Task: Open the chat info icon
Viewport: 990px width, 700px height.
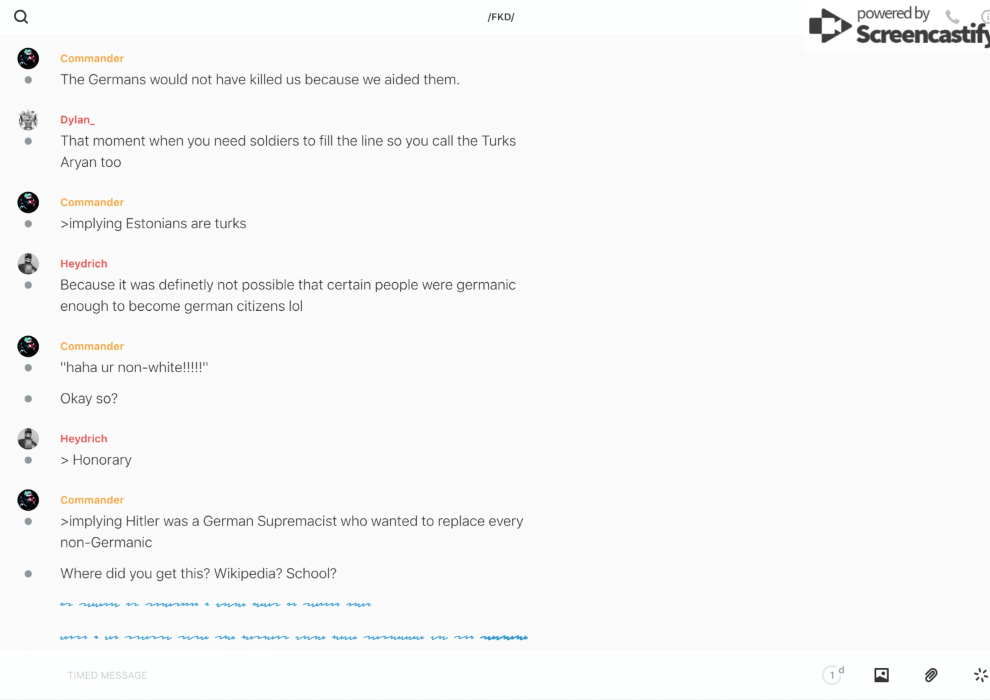Action: coord(984,17)
